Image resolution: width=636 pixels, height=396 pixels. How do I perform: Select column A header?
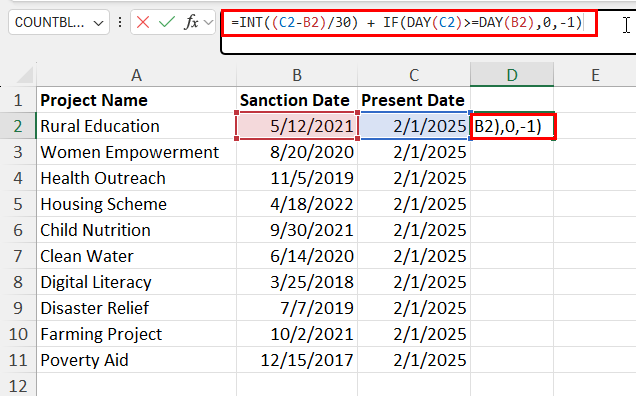click(136, 75)
